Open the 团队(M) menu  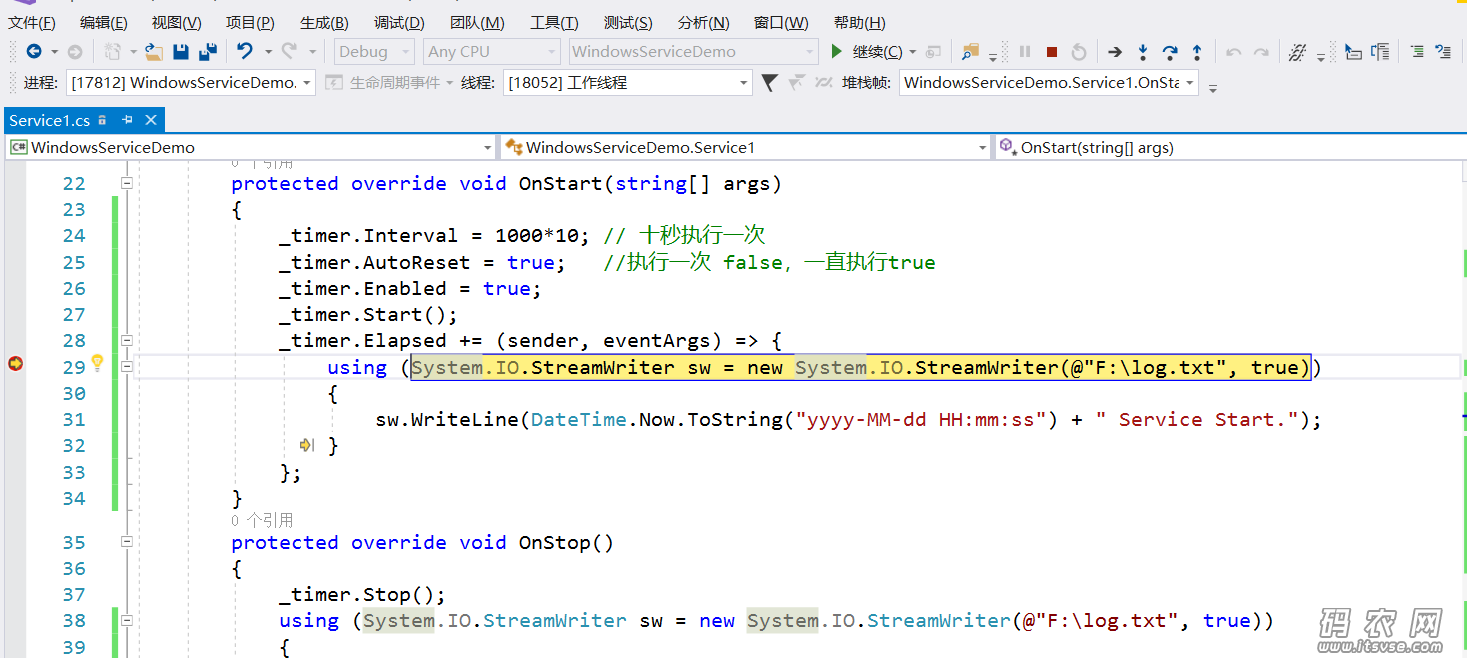477,22
